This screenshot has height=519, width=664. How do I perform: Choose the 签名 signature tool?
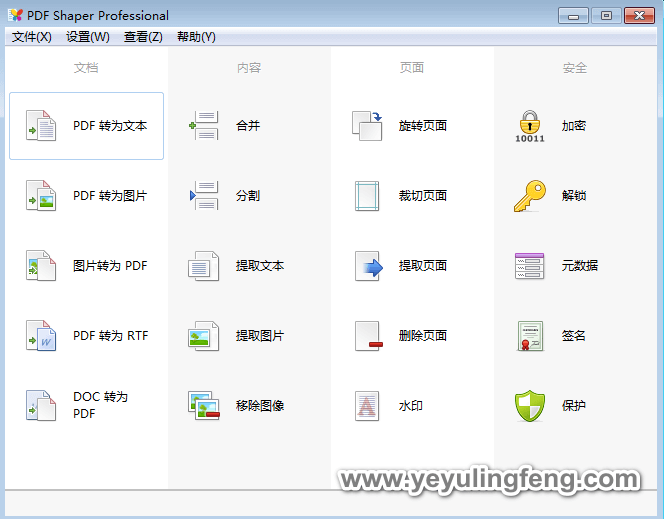tap(575, 336)
